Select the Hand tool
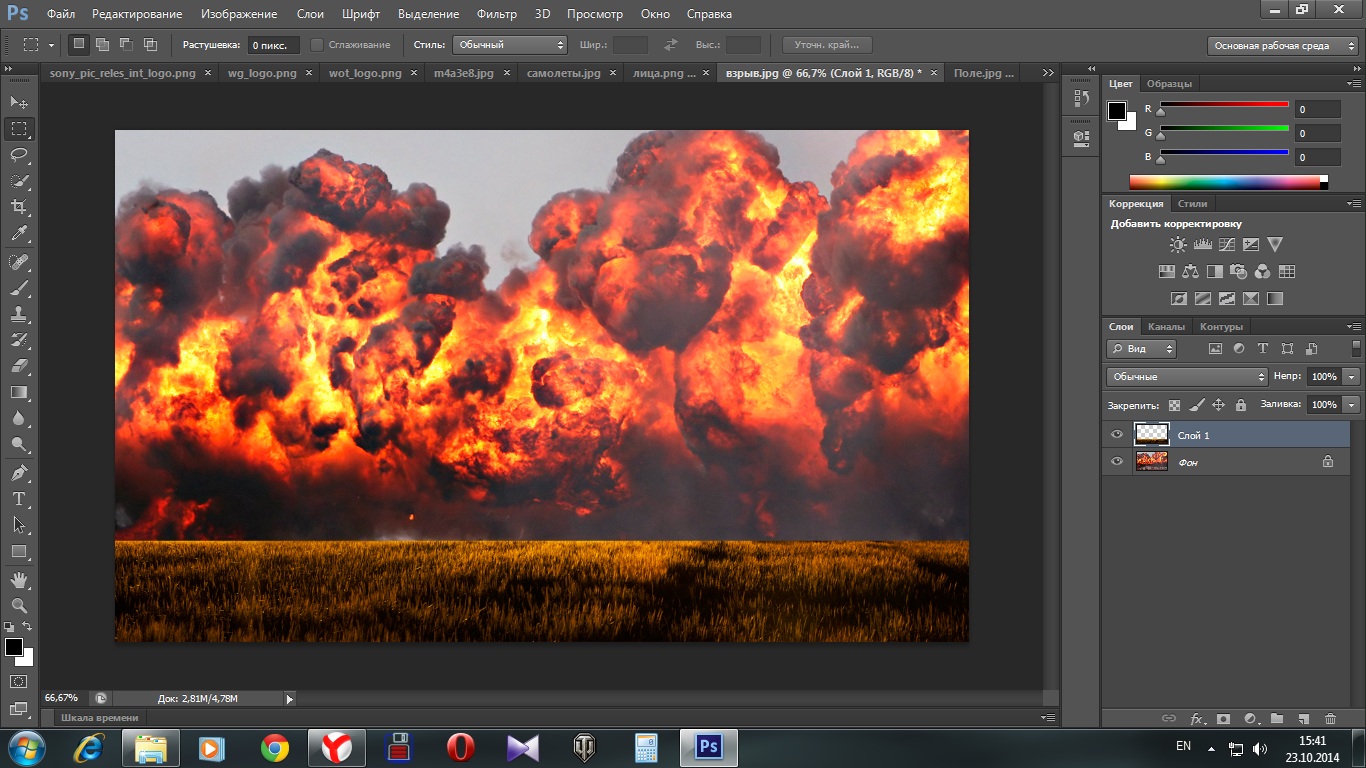Image resolution: width=1366 pixels, height=768 pixels. pyautogui.click(x=19, y=580)
